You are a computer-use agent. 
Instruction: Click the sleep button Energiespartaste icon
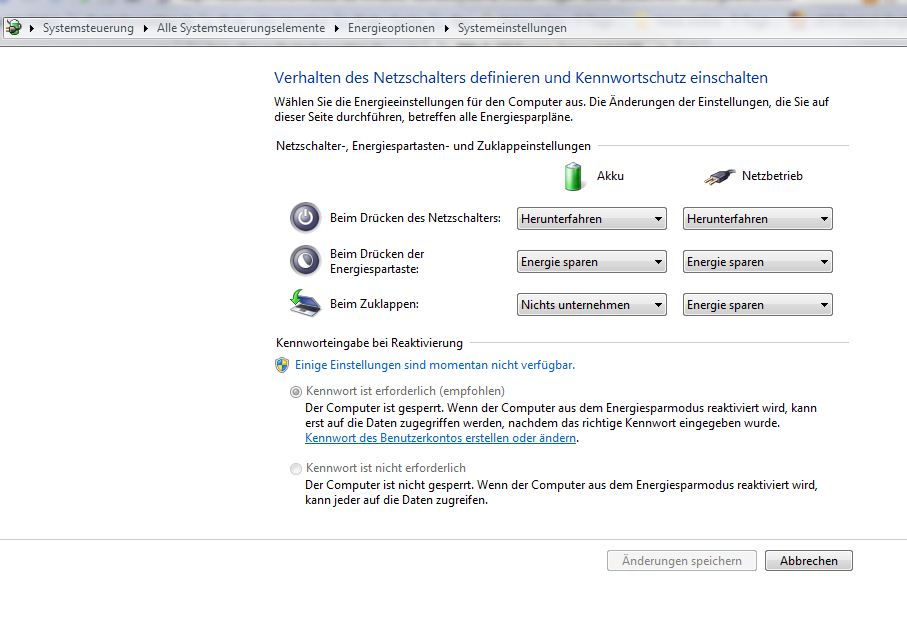point(305,260)
